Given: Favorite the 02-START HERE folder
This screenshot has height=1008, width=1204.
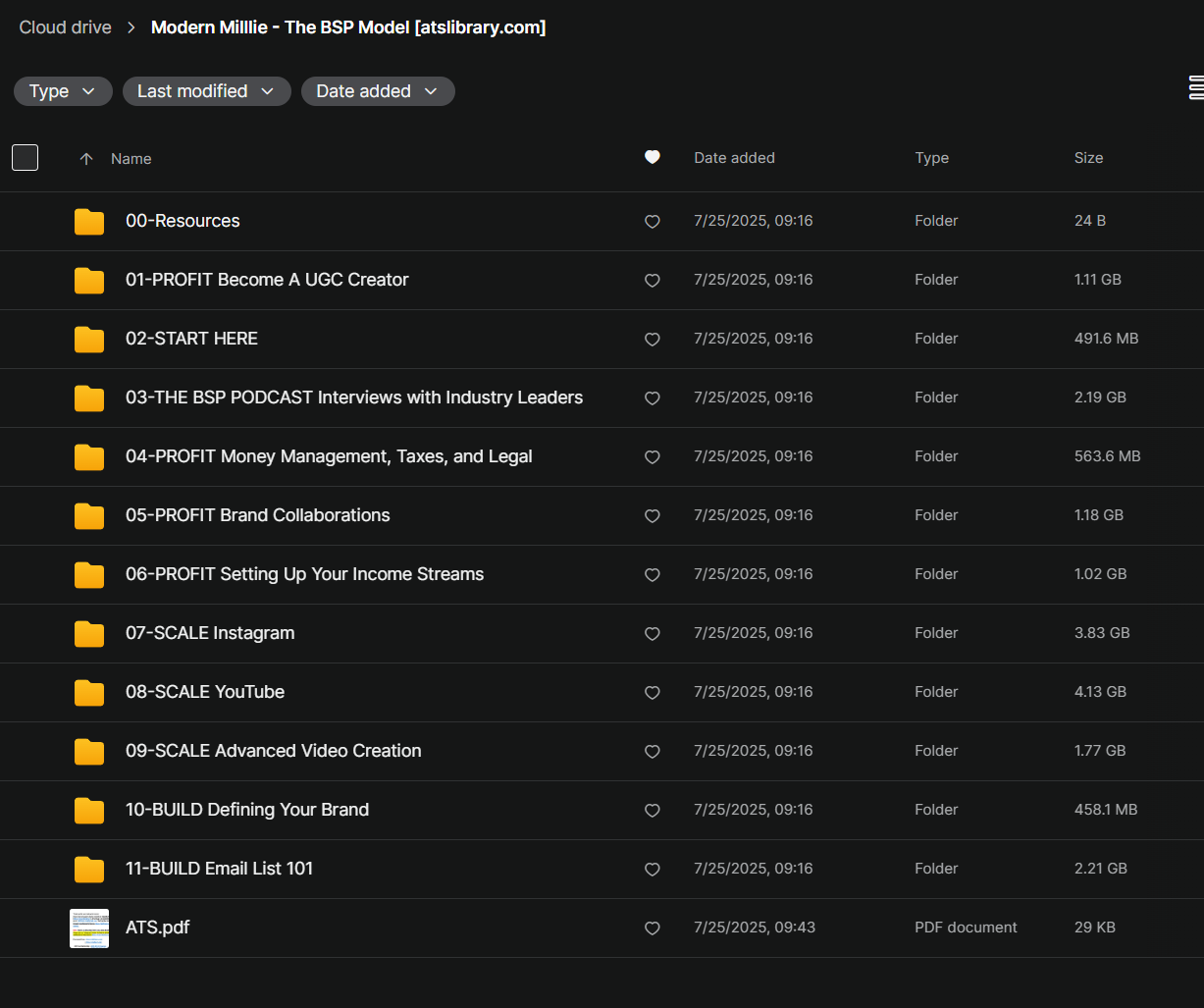Looking at the screenshot, I should pyautogui.click(x=652, y=340).
